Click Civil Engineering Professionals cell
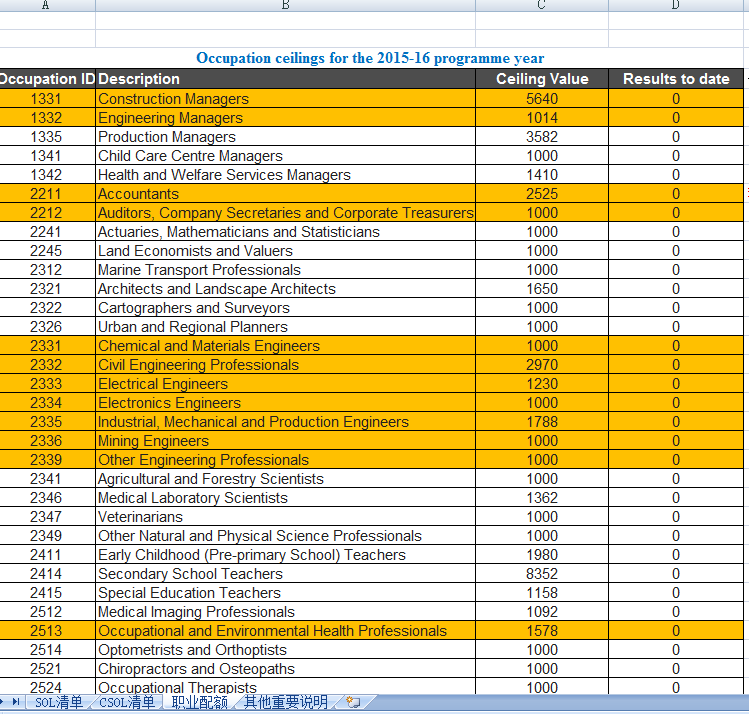 pyautogui.click(x=285, y=365)
